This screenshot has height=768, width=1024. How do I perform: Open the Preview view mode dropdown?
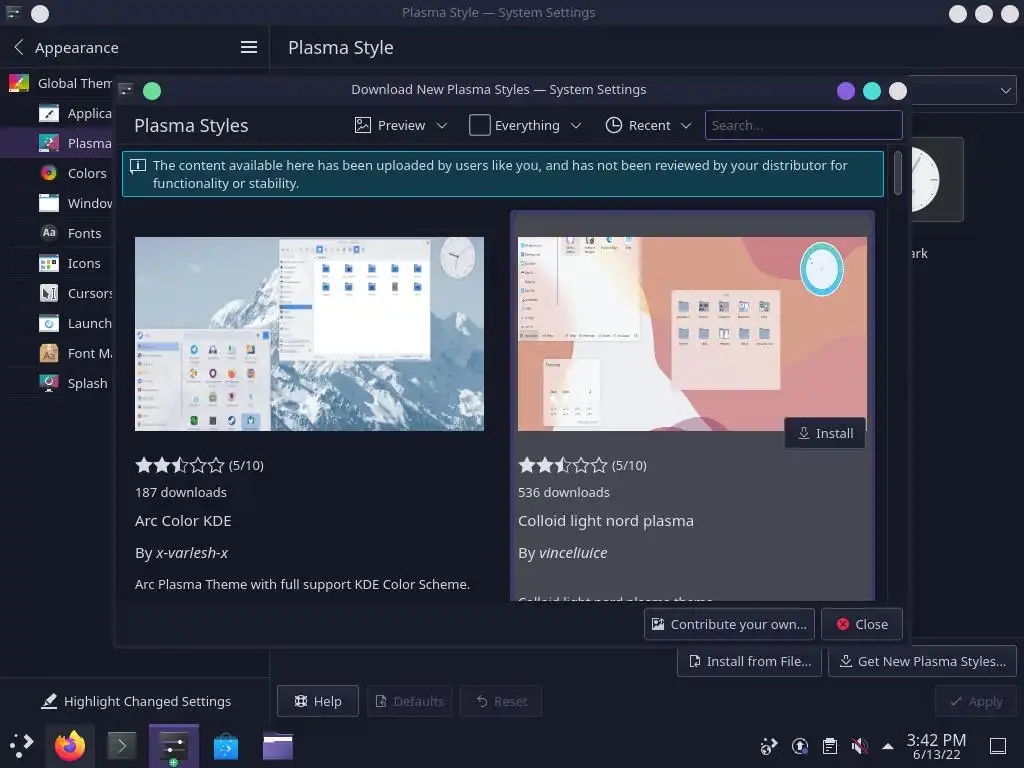pos(401,125)
